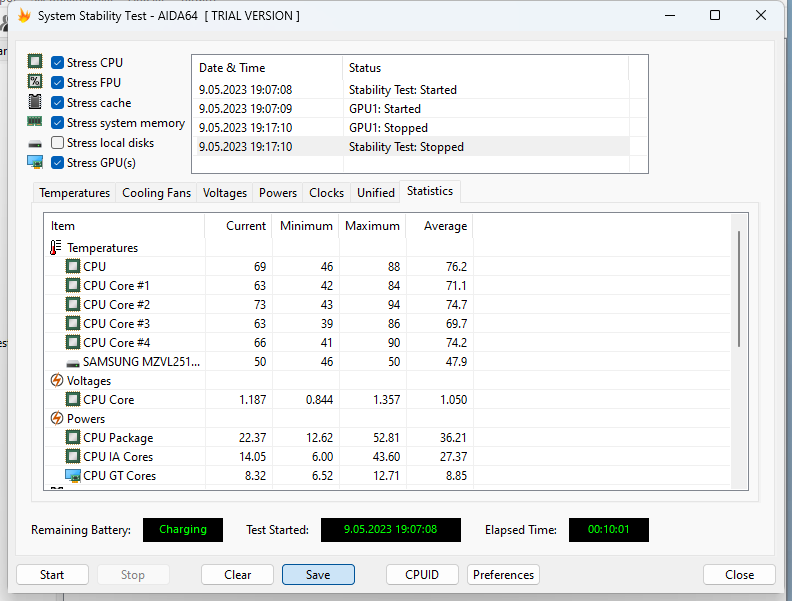Uncheck Stress FPU checkbox

(58, 82)
